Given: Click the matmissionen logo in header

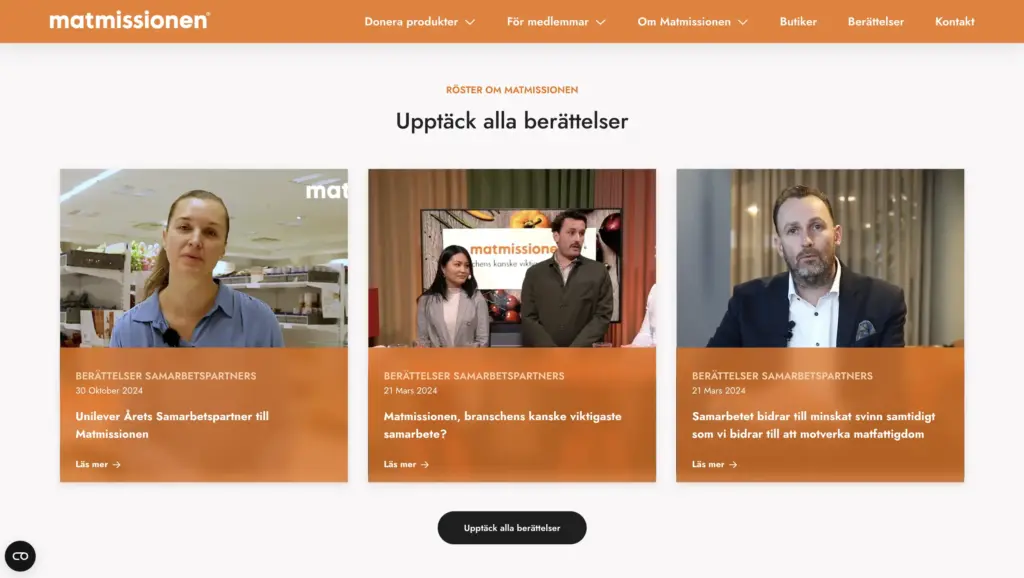Looking at the screenshot, I should tap(129, 20).
